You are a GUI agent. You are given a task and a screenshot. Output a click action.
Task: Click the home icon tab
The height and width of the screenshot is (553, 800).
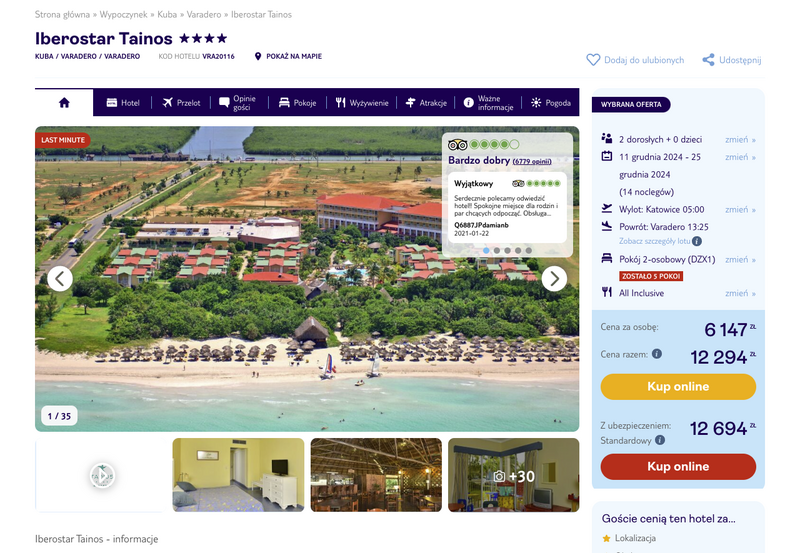(64, 103)
